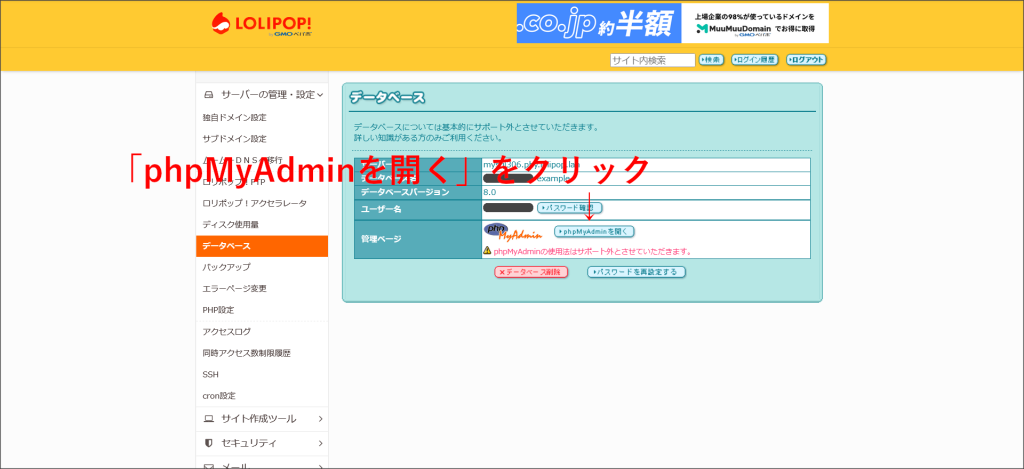Click the monitor icon beside サイト作成ツール
This screenshot has height=469, width=1024.
[209, 419]
